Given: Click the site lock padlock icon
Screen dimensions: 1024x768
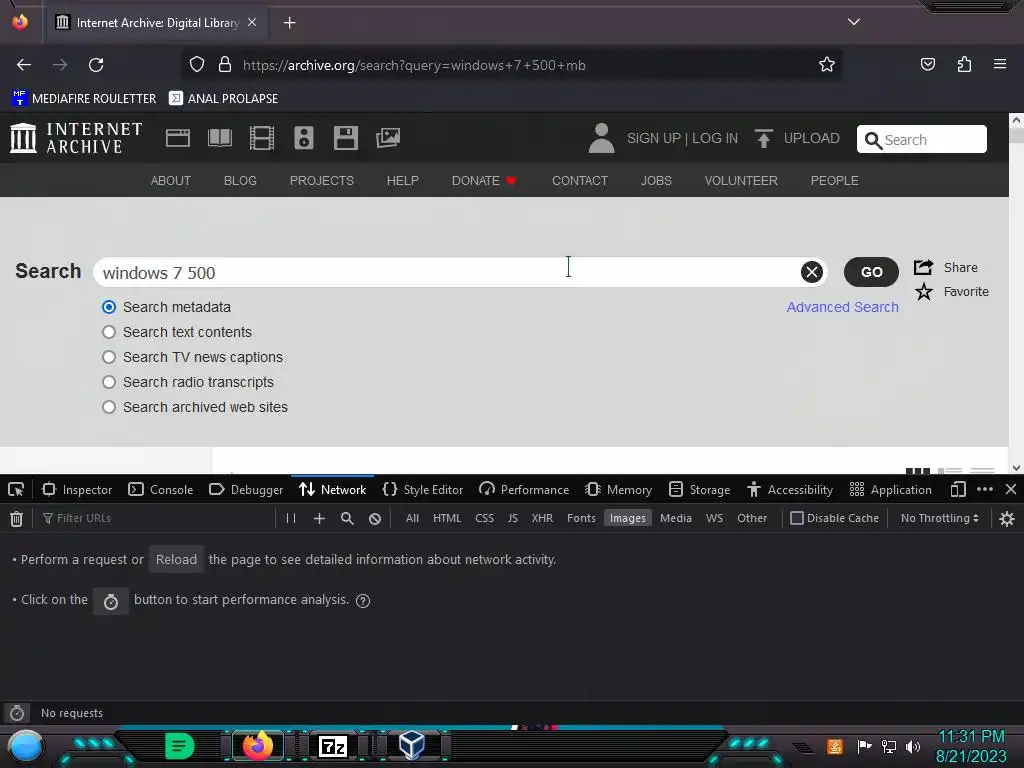Looking at the screenshot, I should coord(225,65).
